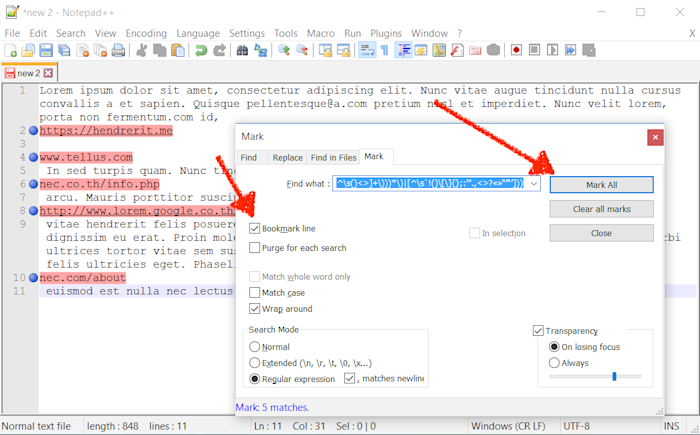This screenshot has width=700, height=435.
Task: Open the User Defined Language icon
Action: click(421, 50)
